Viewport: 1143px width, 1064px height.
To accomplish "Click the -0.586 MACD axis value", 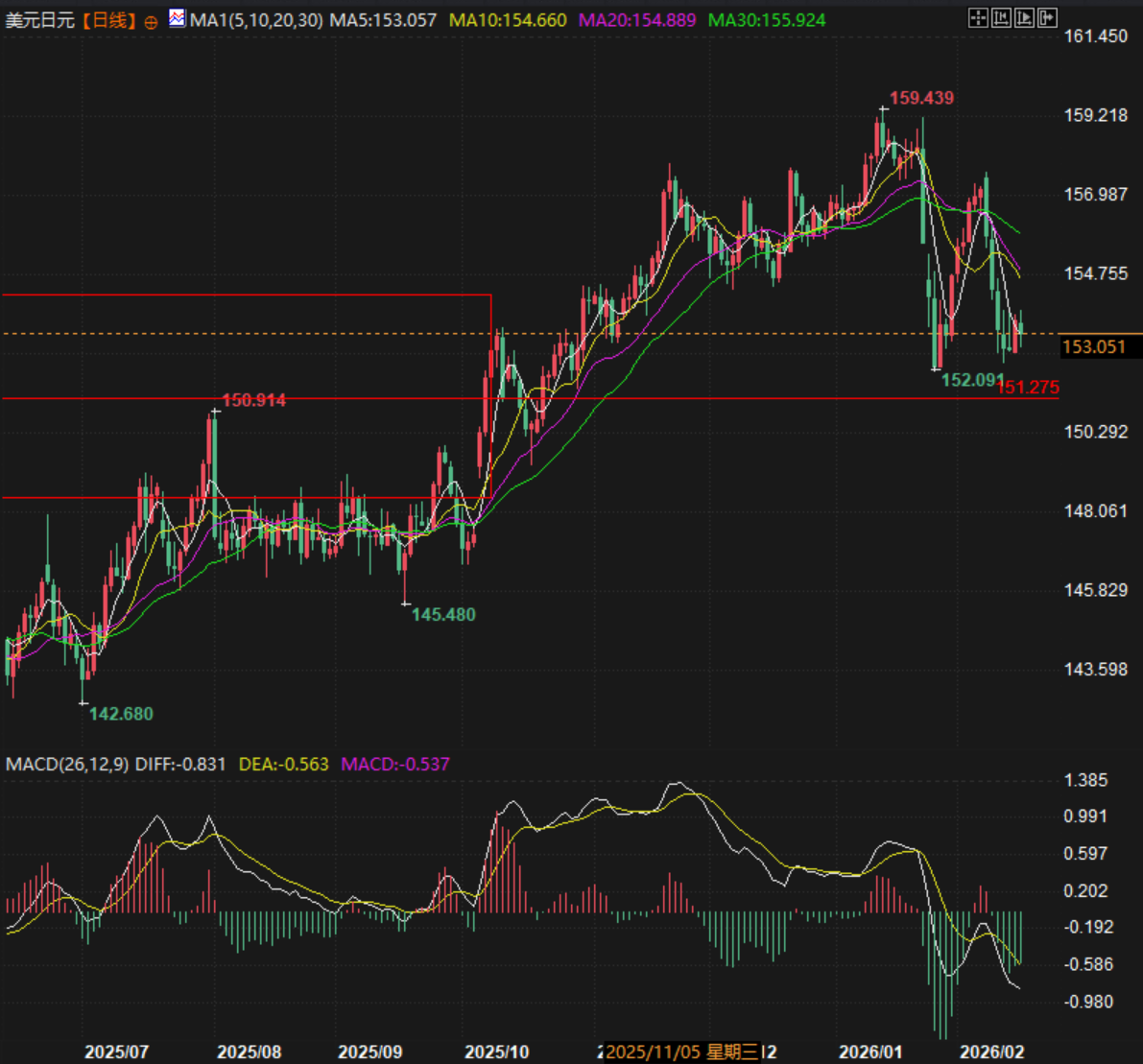I will coord(1088,965).
